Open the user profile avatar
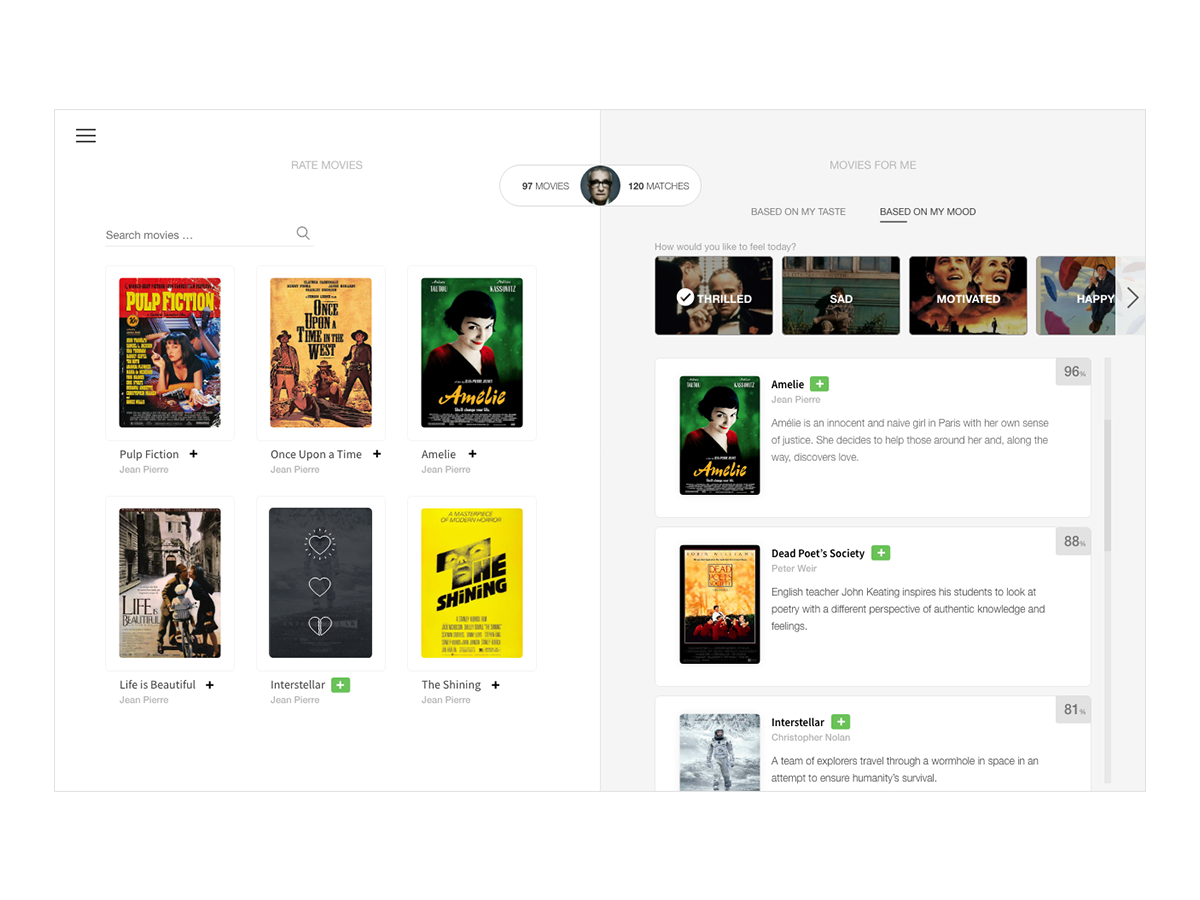The width and height of the screenshot is (1200, 900). pyautogui.click(x=600, y=186)
